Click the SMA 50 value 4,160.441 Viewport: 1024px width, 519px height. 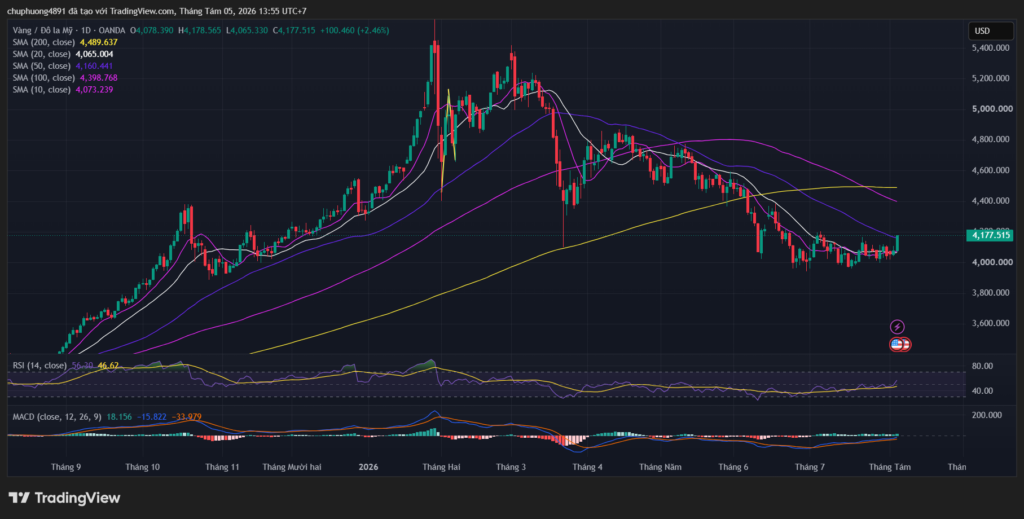pos(94,66)
